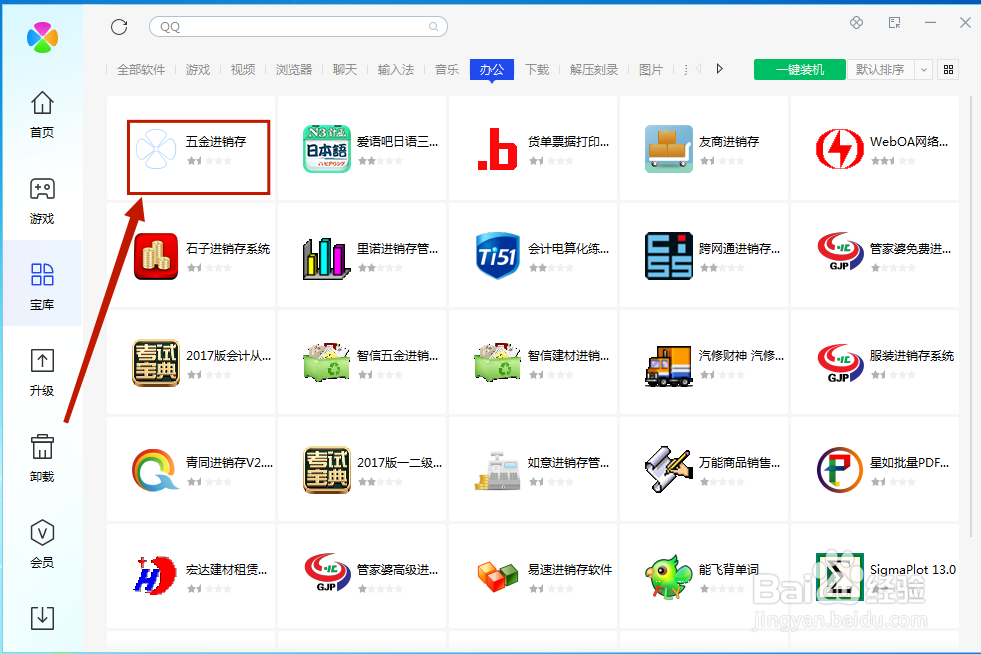Open 石子进销存系统 coin icon
This screenshot has height=654, width=981.
click(156, 256)
